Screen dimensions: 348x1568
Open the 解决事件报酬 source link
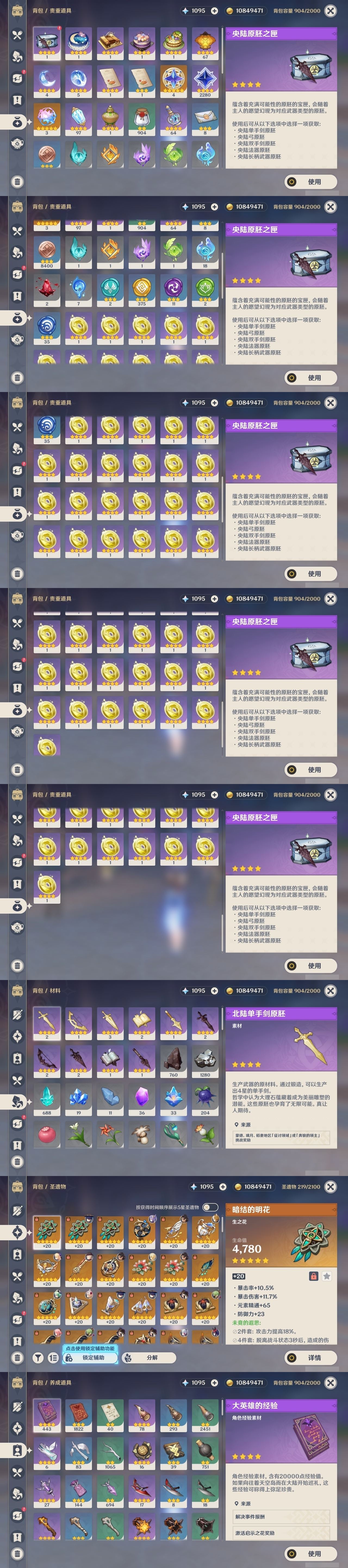[x=282, y=1517]
